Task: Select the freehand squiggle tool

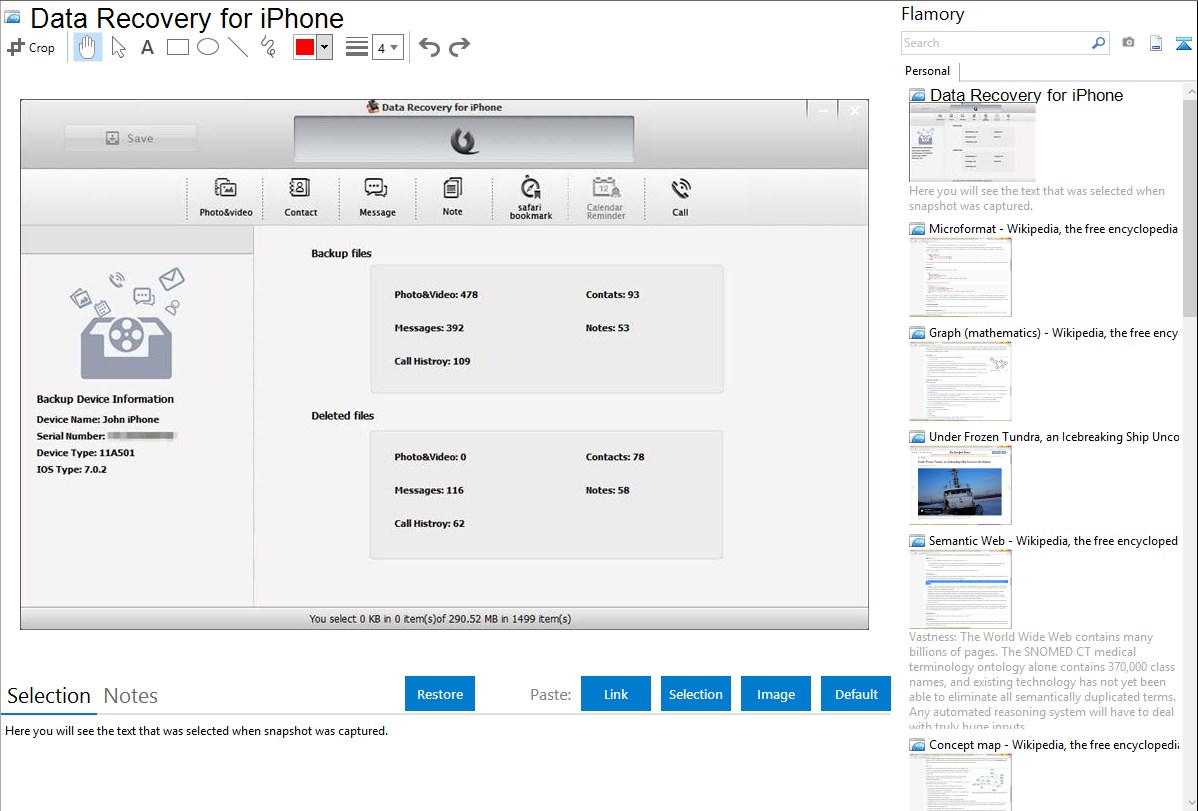Action: (x=268, y=47)
